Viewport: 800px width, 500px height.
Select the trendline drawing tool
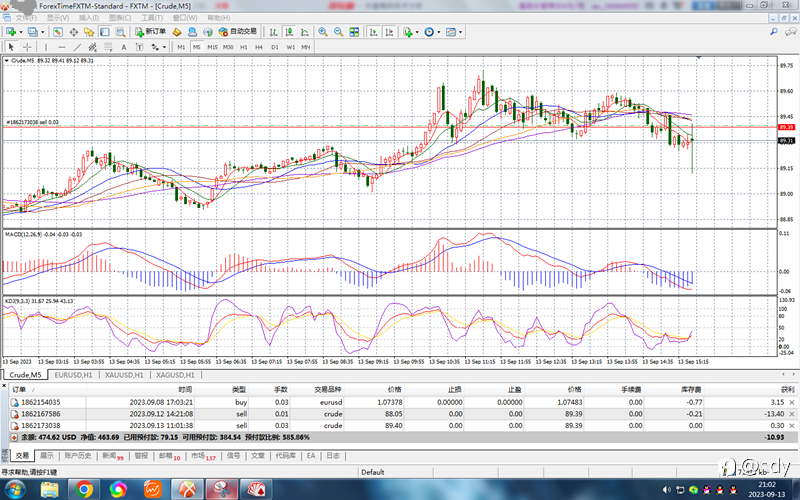click(x=77, y=47)
